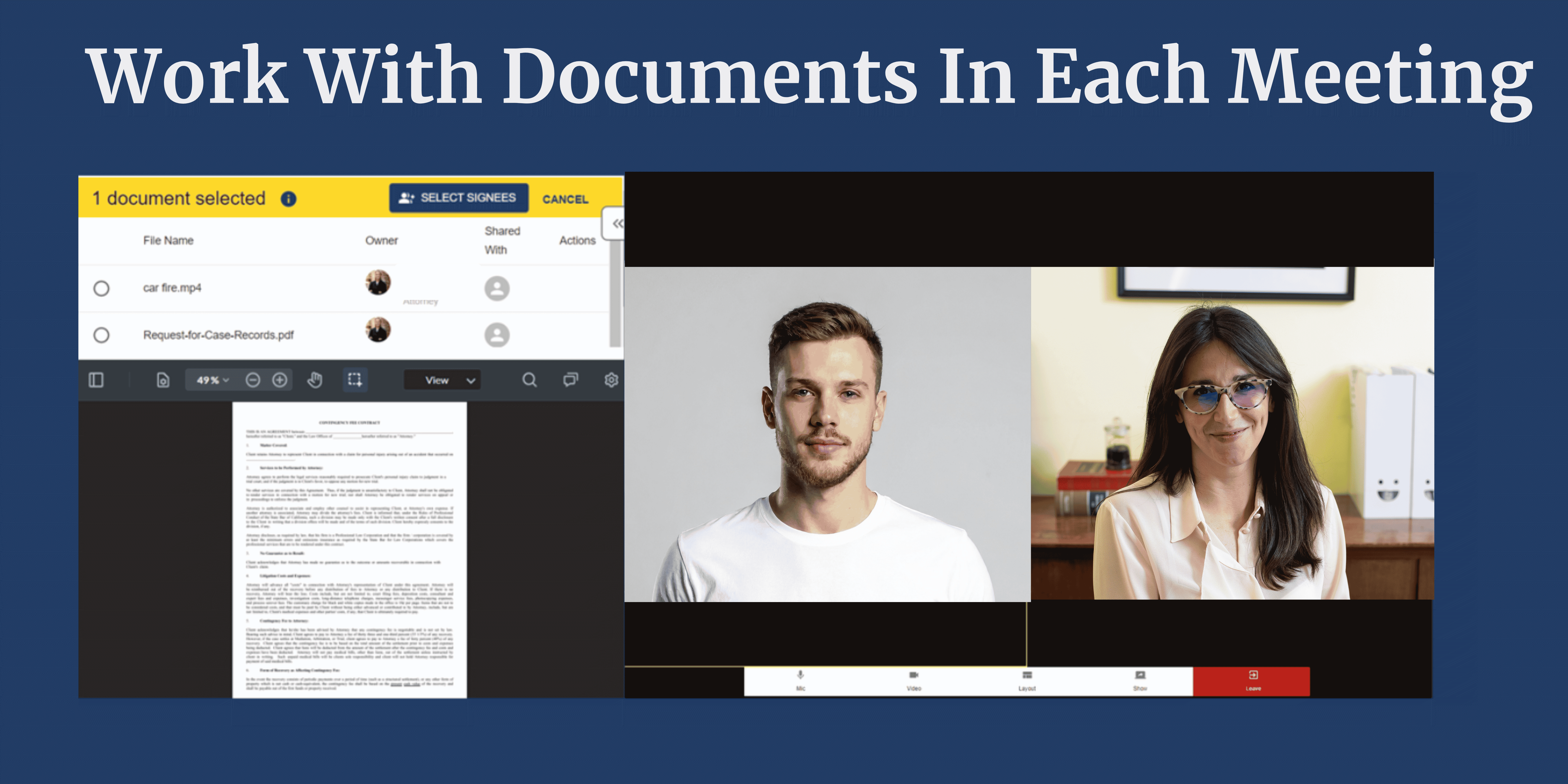Select the marquee selection tool
Image resolution: width=1568 pixels, height=784 pixels.
click(354, 380)
